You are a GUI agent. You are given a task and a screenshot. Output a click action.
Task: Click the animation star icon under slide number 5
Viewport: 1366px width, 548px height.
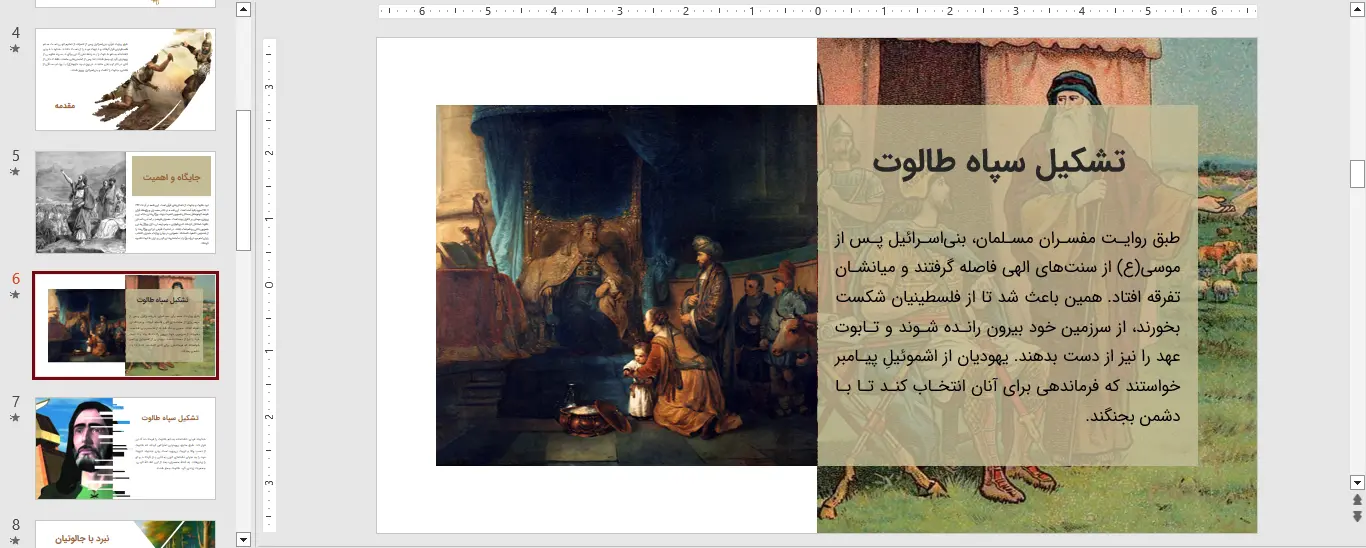pyautogui.click(x=15, y=172)
